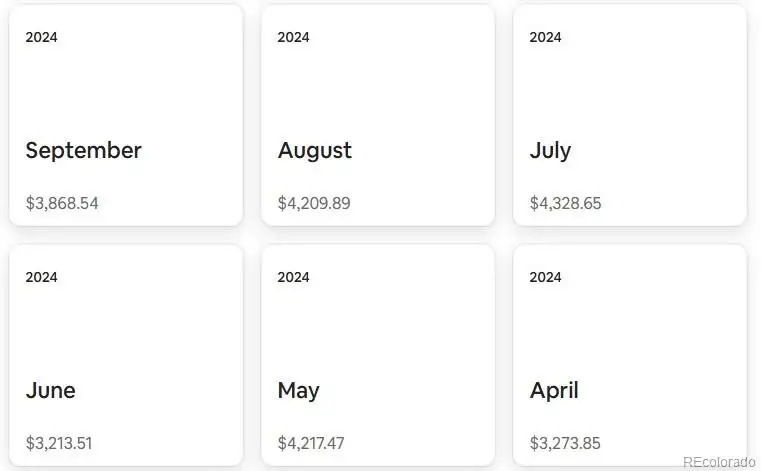Click the April month title
This screenshot has width=761, height=471.
click(x=554, y=391)
